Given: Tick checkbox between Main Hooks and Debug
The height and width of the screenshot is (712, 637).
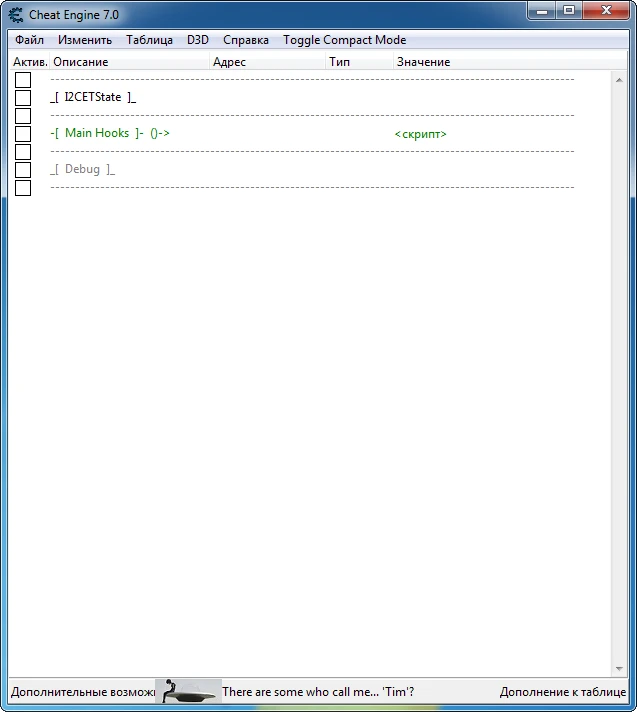Looking at the screenshot, I should (x=23, y=152).
